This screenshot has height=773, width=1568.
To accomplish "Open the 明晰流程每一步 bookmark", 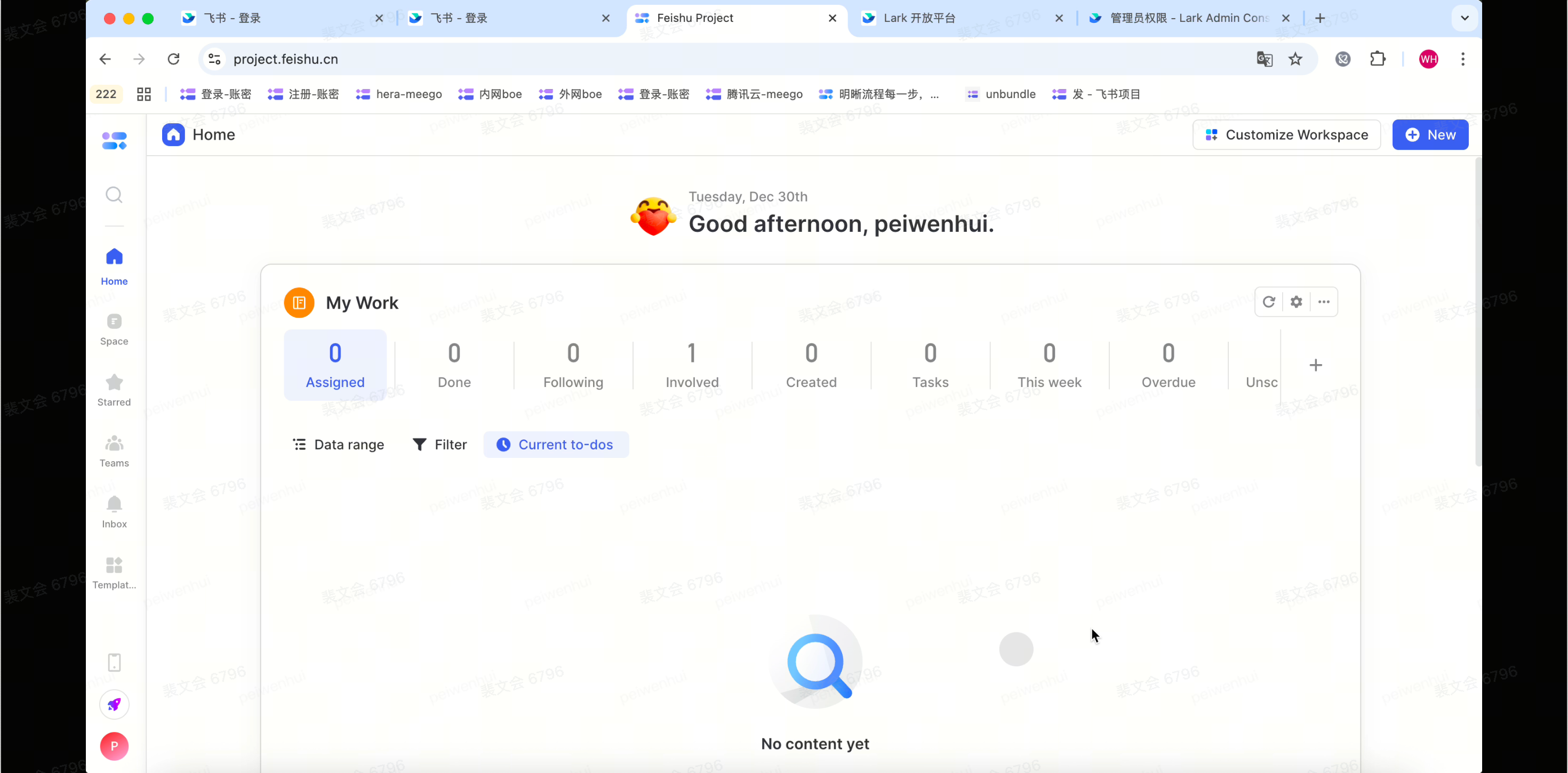I will click(879, 94).
